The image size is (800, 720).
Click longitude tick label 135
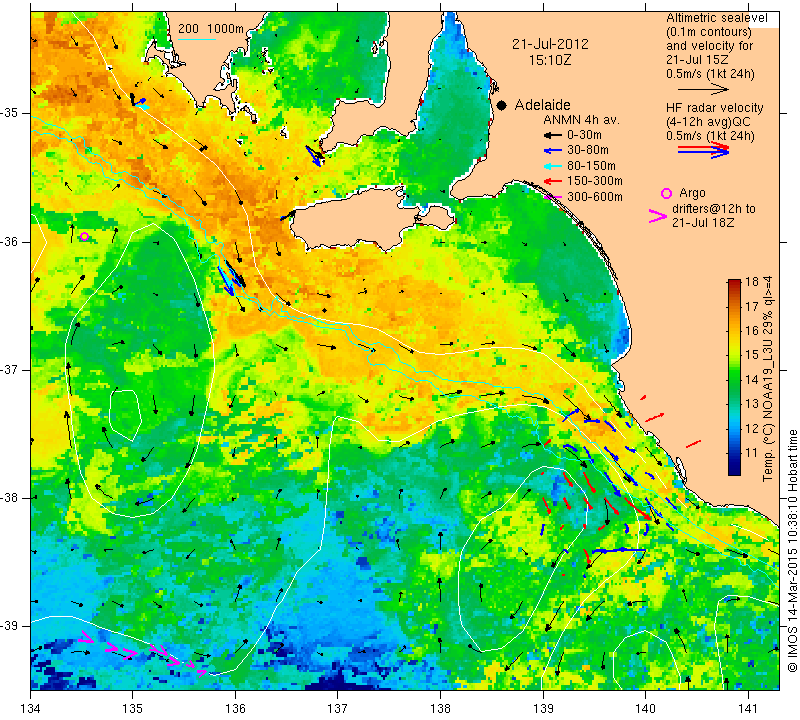[x=133, y=709]
